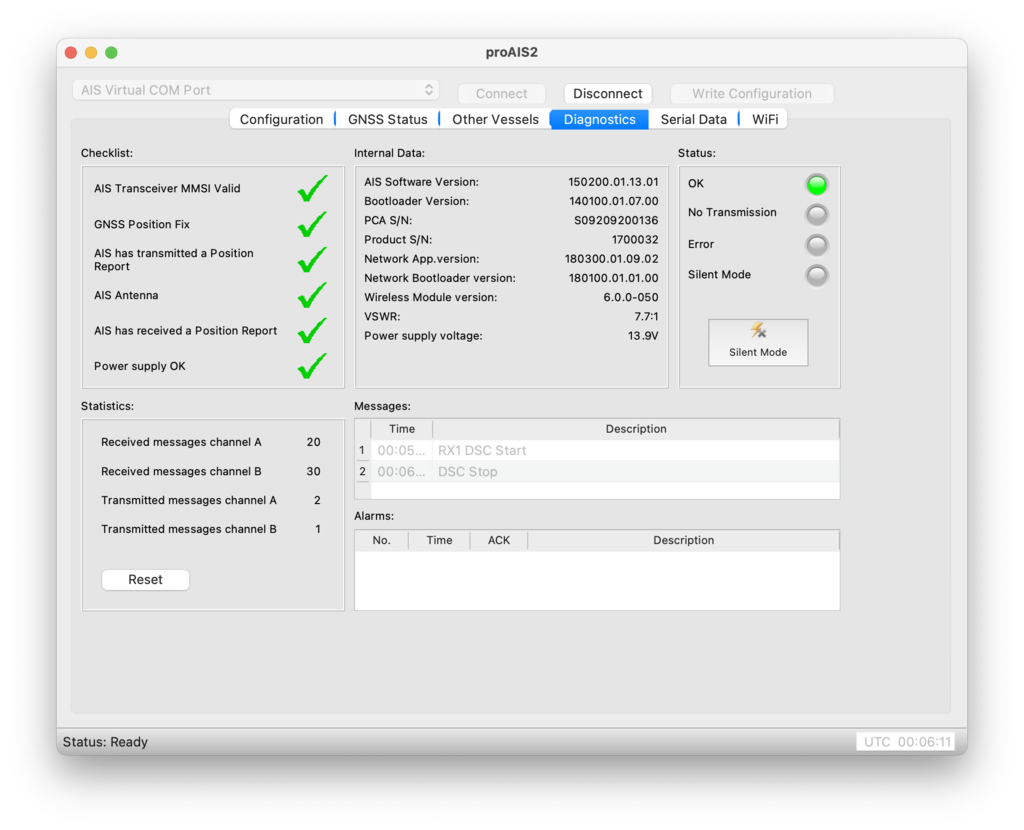Click the time cell 00:06 in Messages
Image resolution: width=1024 pixels, height=830 pixels.
pyautogui.click(x=401, y=471)
